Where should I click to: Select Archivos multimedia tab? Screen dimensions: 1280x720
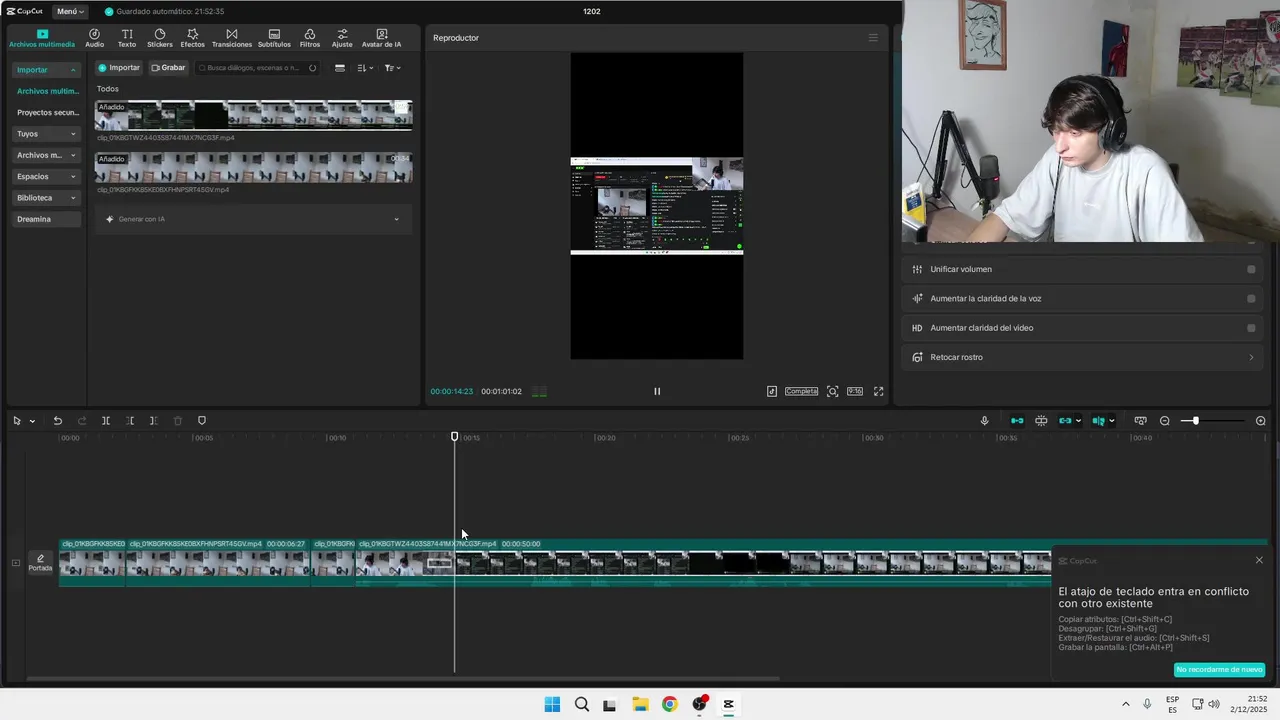42,38
